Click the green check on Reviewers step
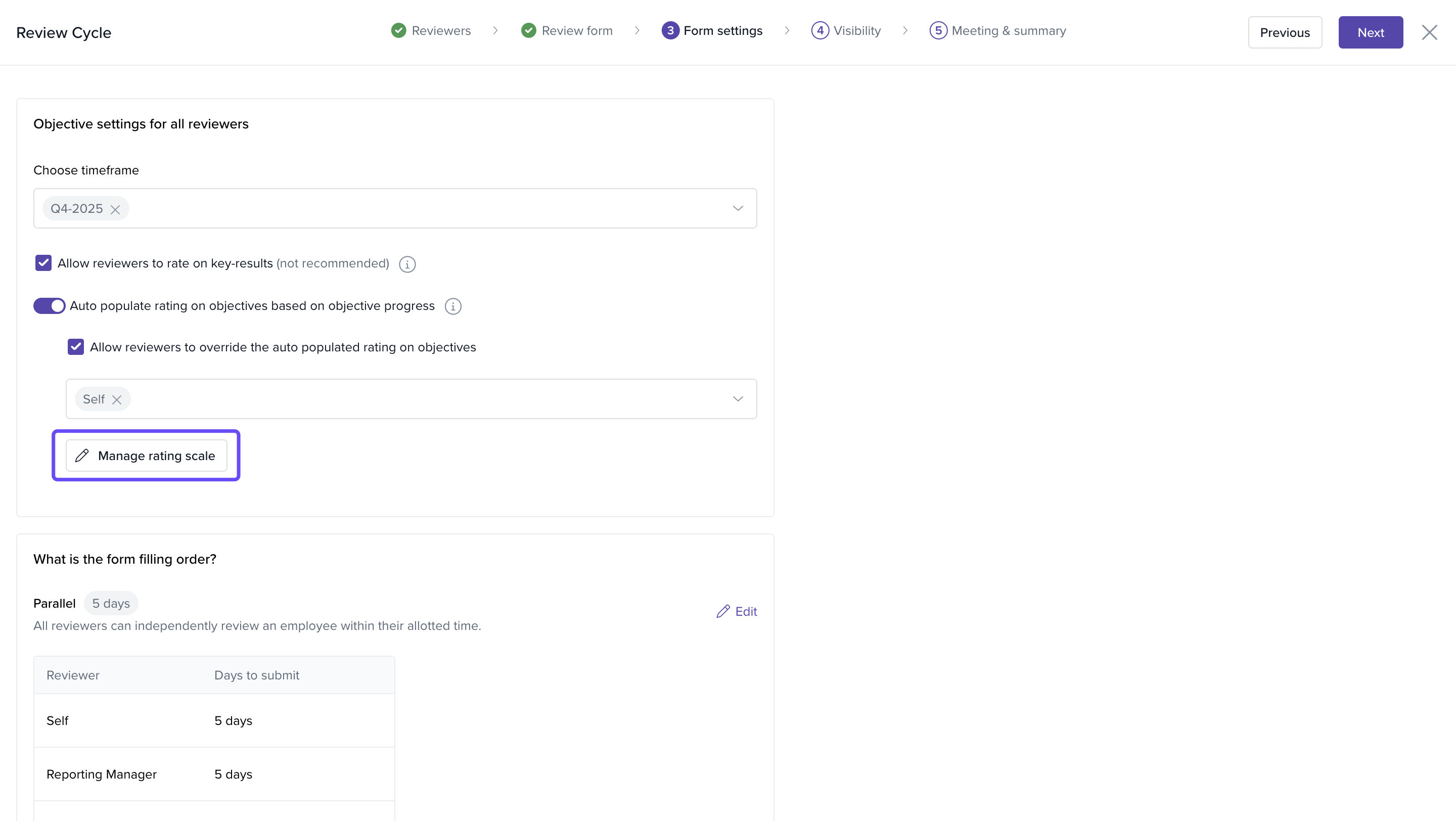 (398, 30)
